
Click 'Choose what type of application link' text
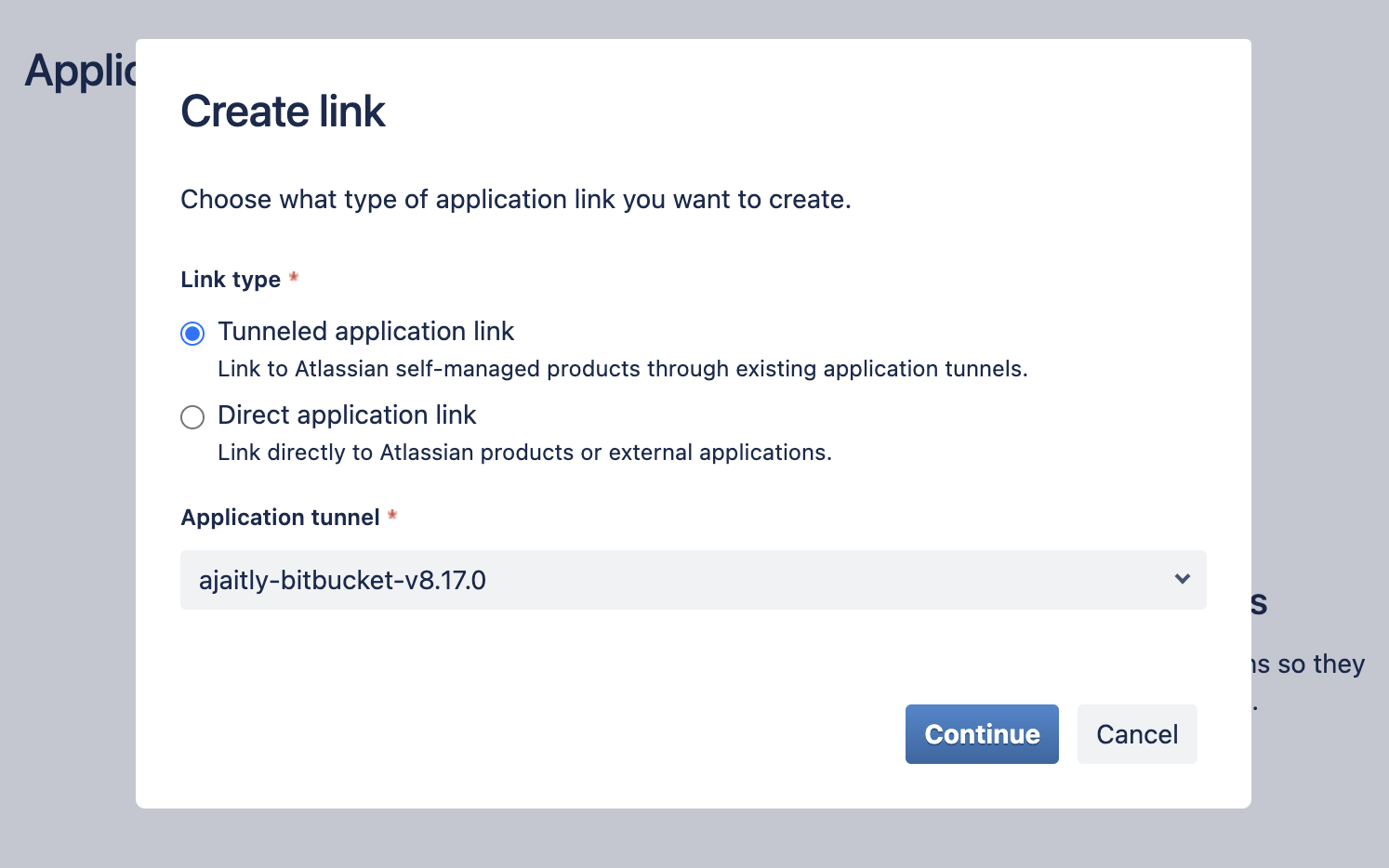click(x=515, y=200)
